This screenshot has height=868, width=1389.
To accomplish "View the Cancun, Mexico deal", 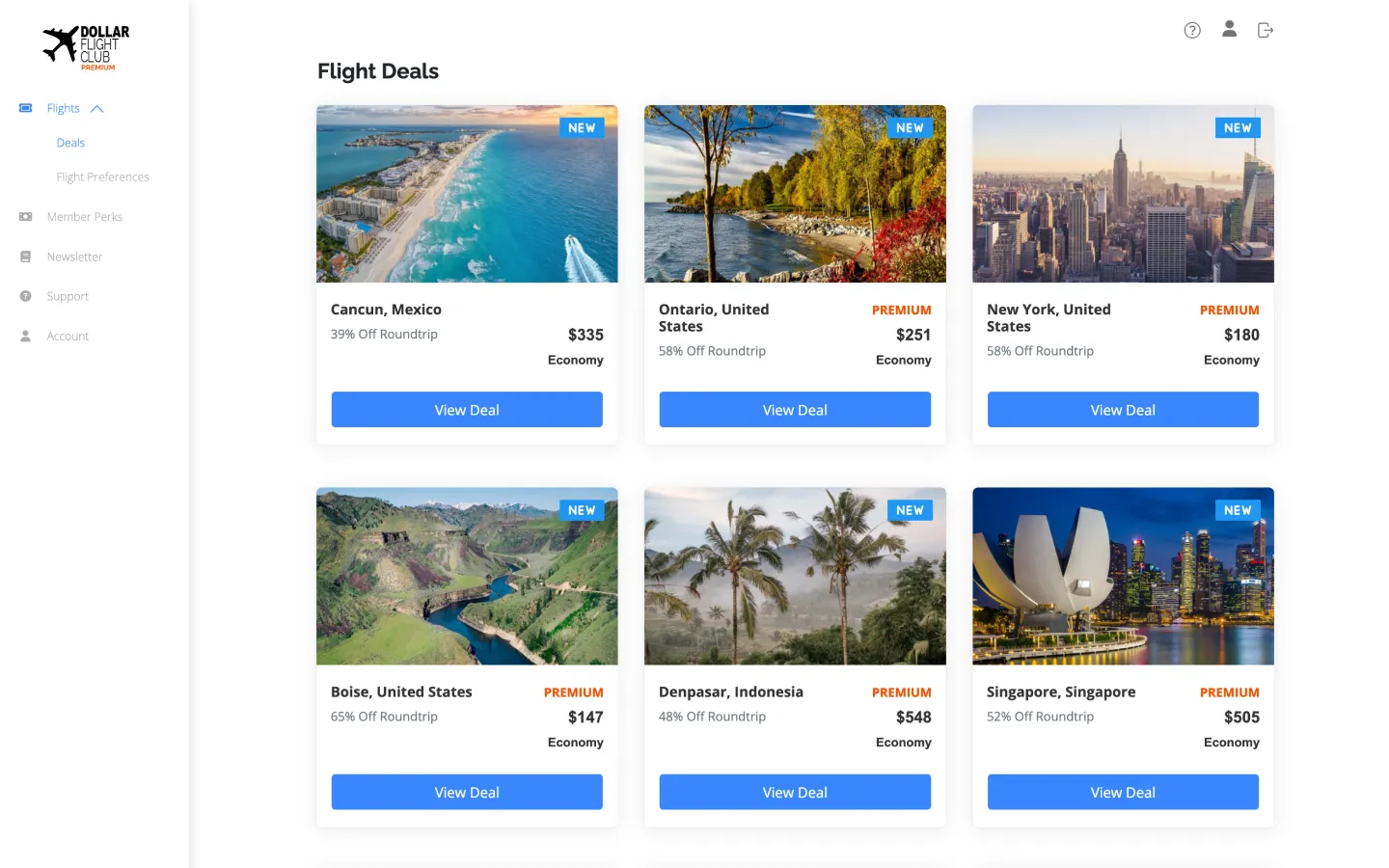I will coord(467,409).
